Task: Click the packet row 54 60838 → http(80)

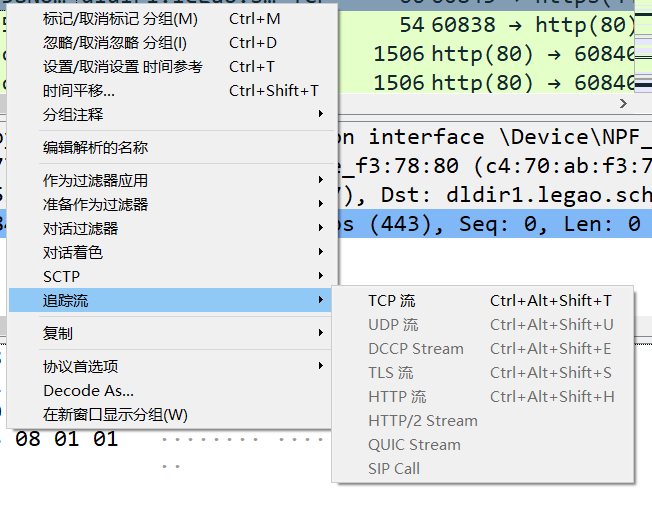Action: 500,24
